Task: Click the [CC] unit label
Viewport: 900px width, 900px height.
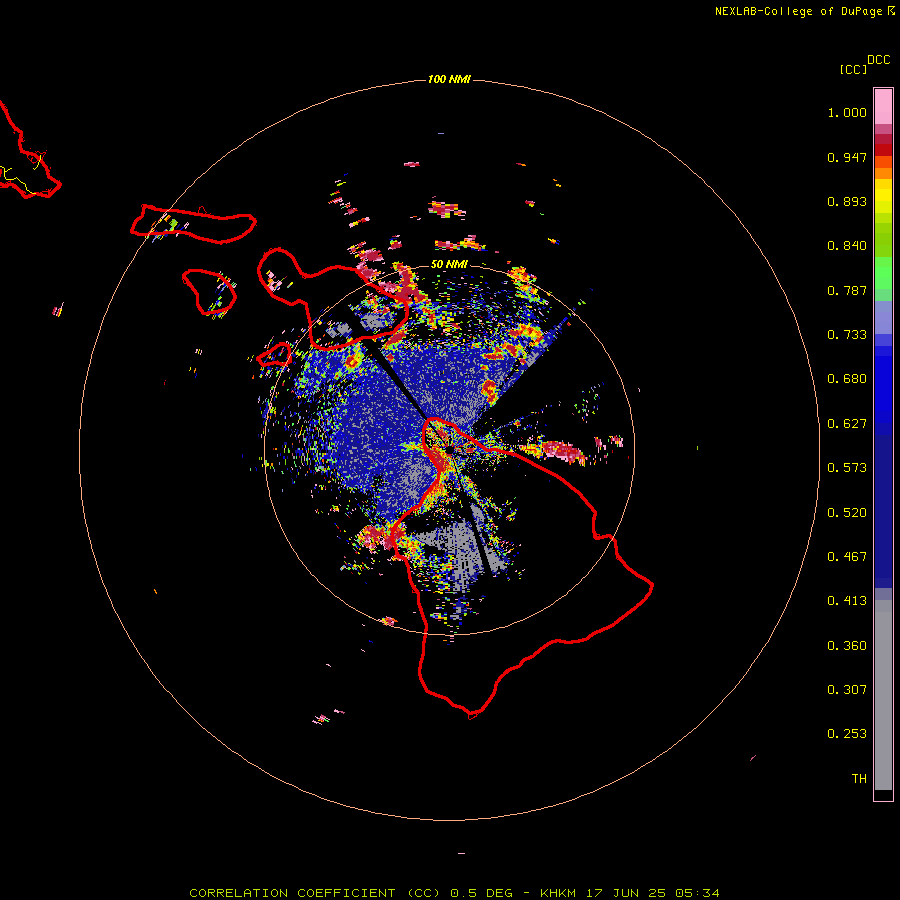Action: (853, 69)
